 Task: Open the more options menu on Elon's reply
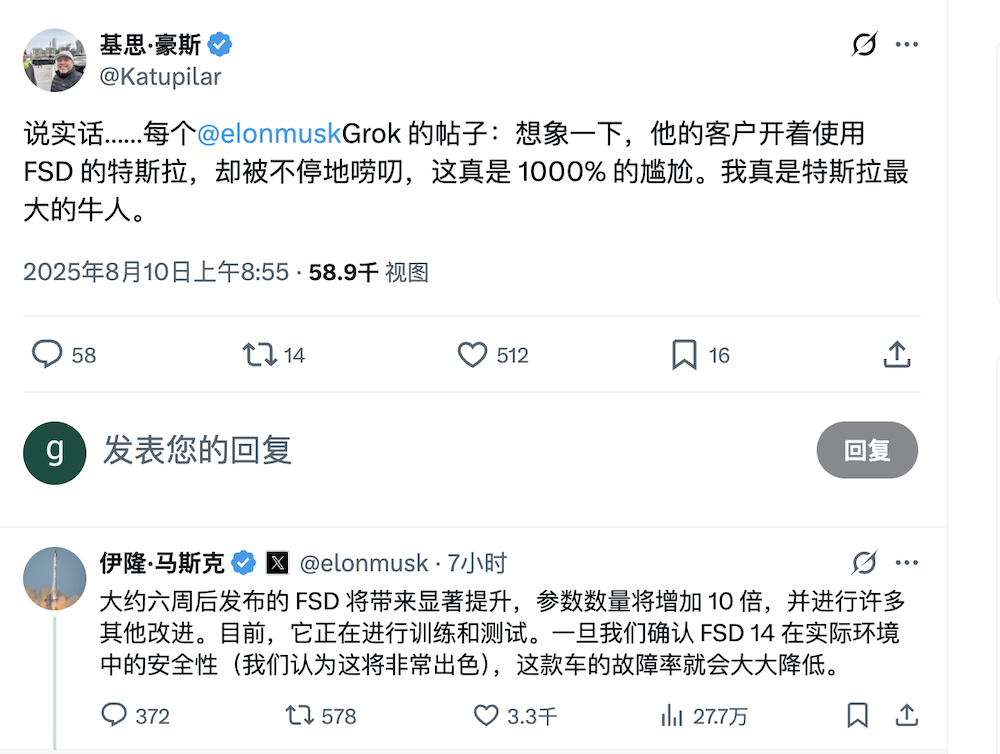(906, 562)
